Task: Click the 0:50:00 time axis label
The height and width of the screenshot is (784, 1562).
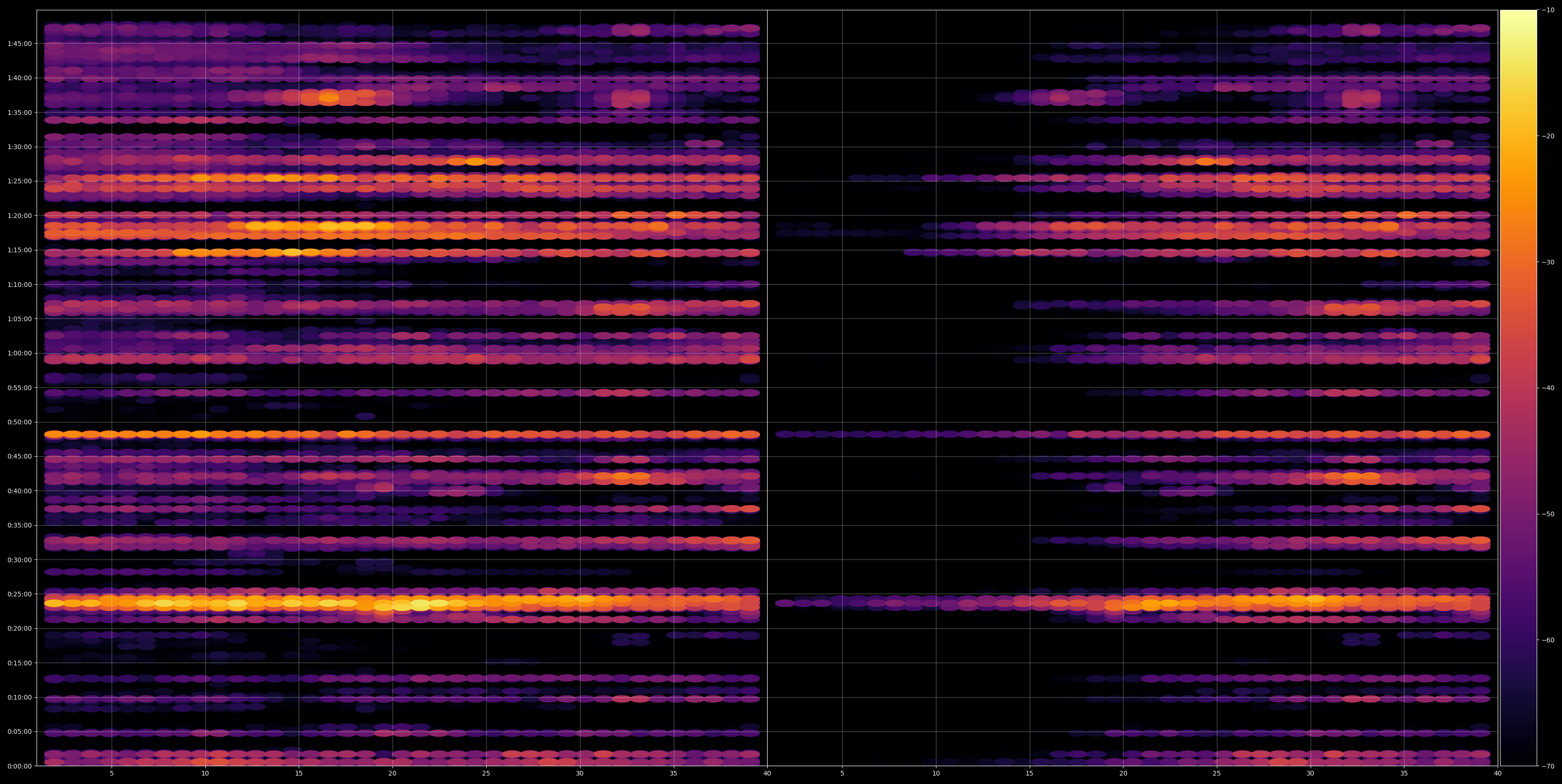Action: tap(19, 422)
